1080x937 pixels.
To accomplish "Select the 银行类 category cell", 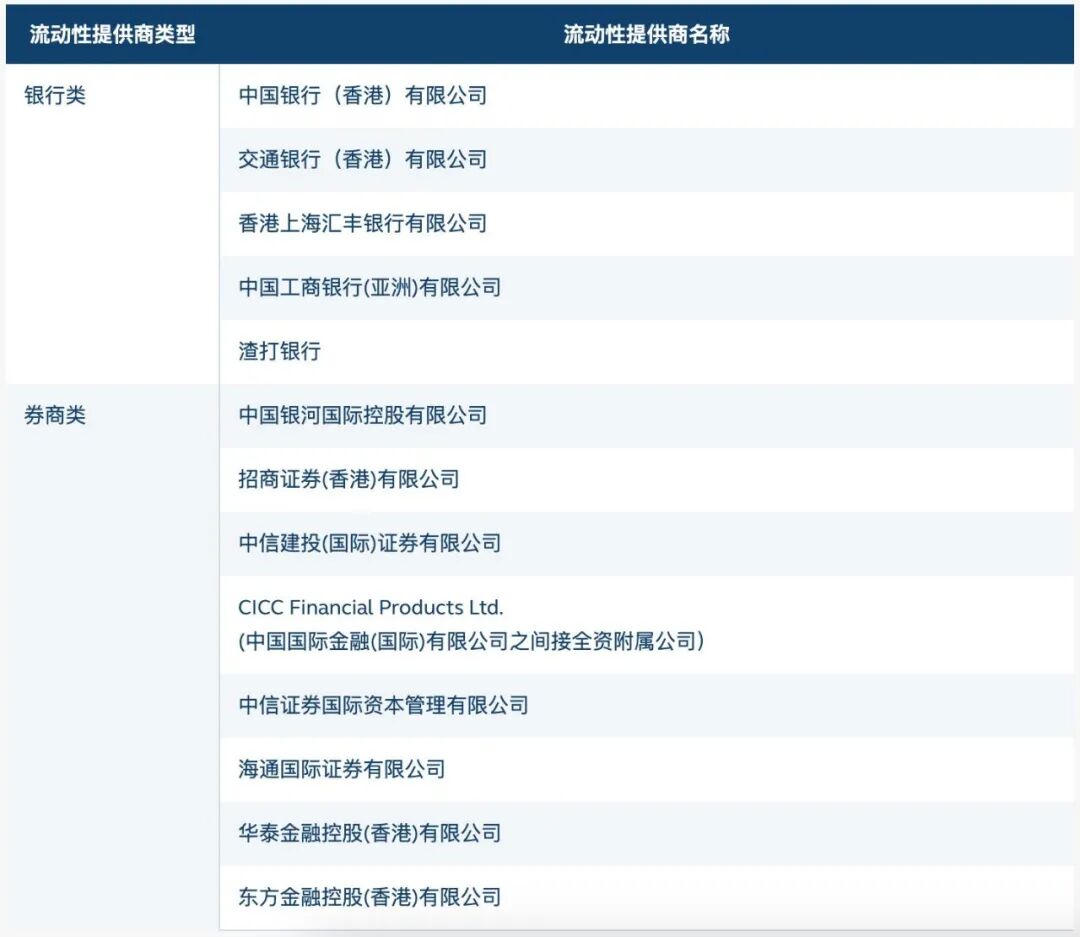I will [55, 95].
